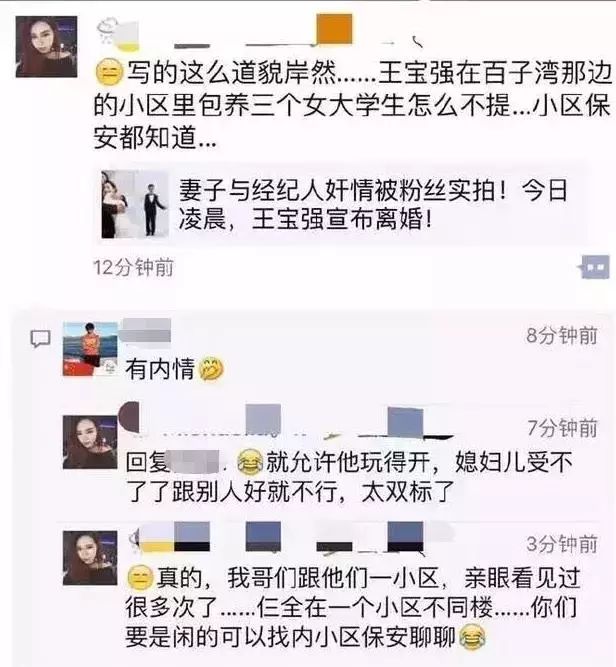Tap the reply comment starting 真的，我哥们

pos(352,607)
